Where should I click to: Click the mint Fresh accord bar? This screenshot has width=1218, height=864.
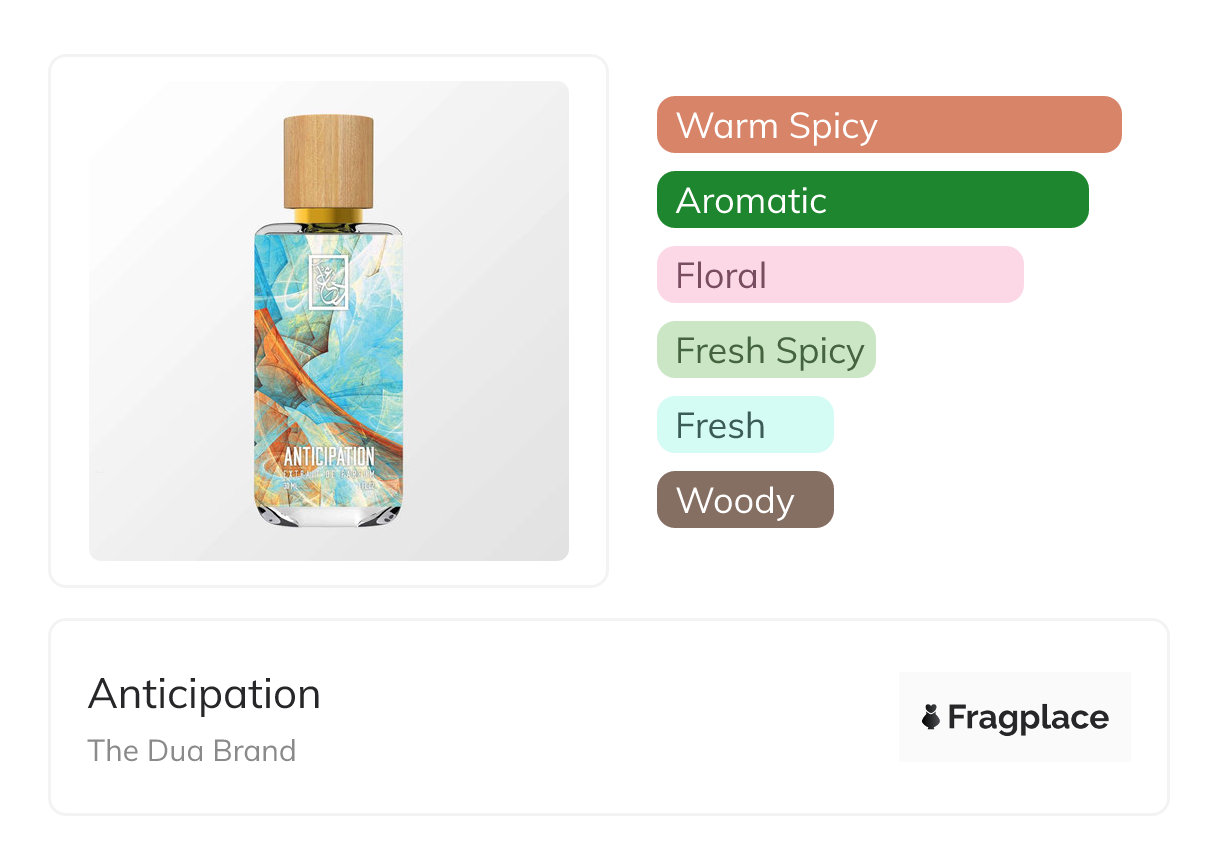[x=745, y=425]
